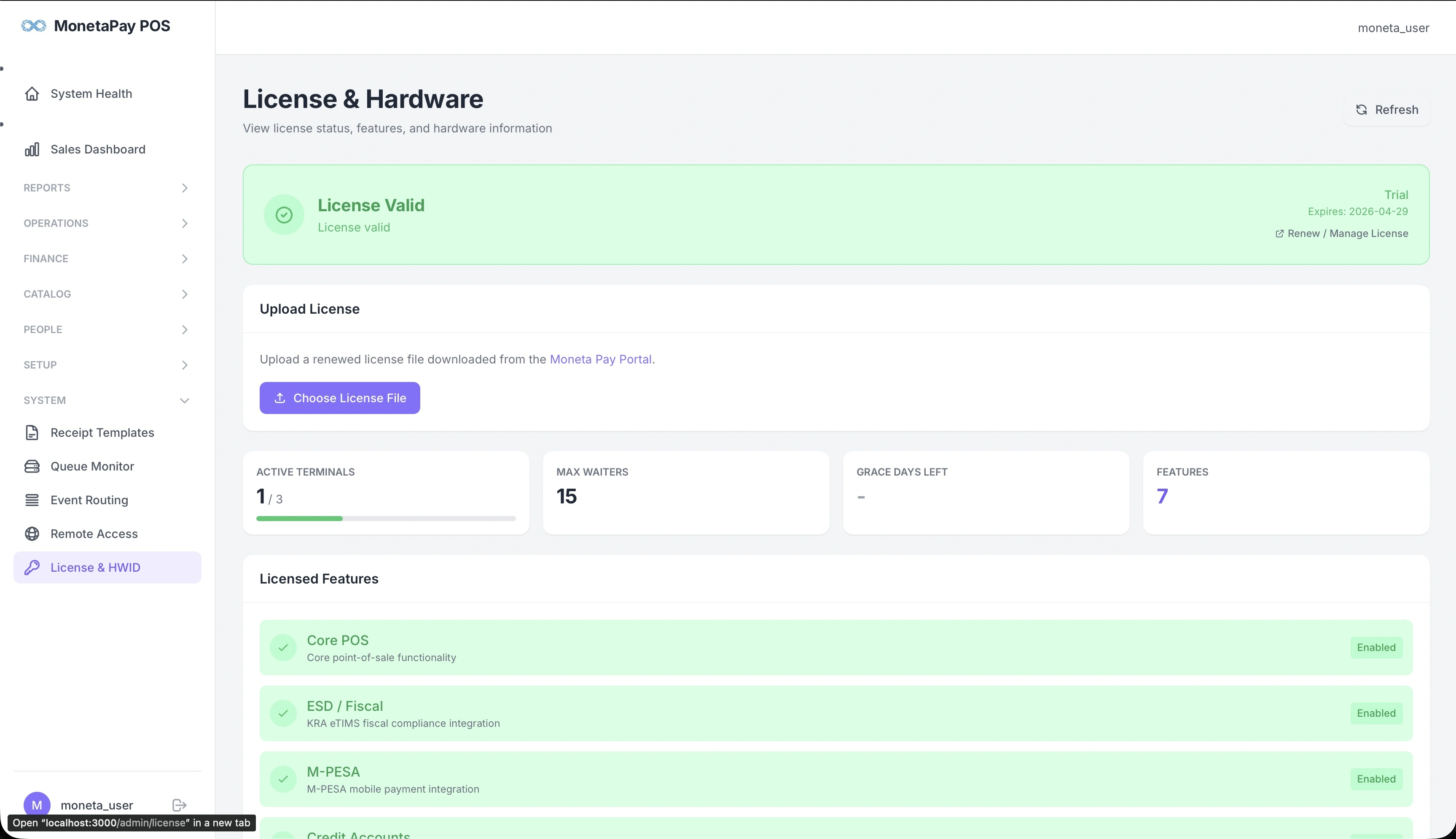Click the M-PESA checkmark icon
This screenshot has width=1456, height=839.
[x=283, y=779]
